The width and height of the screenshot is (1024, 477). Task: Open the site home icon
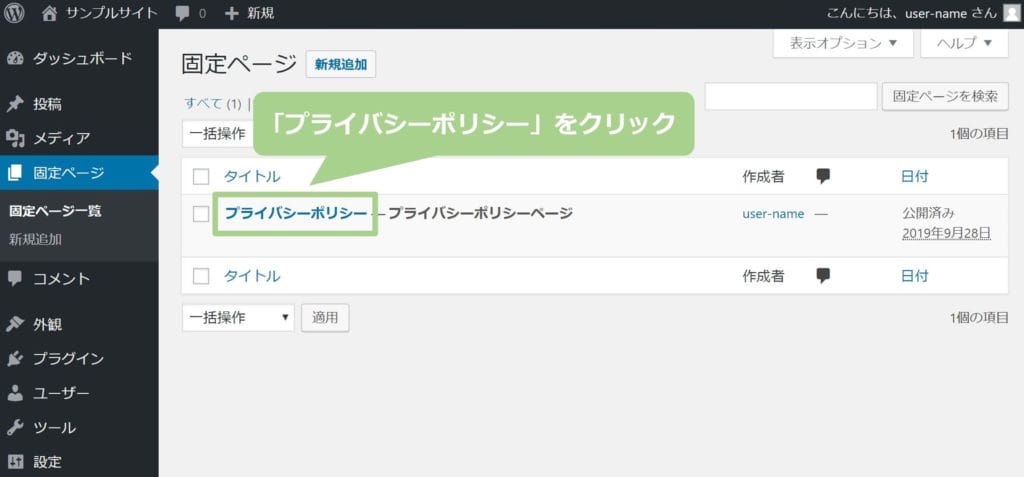pos(50,13)
